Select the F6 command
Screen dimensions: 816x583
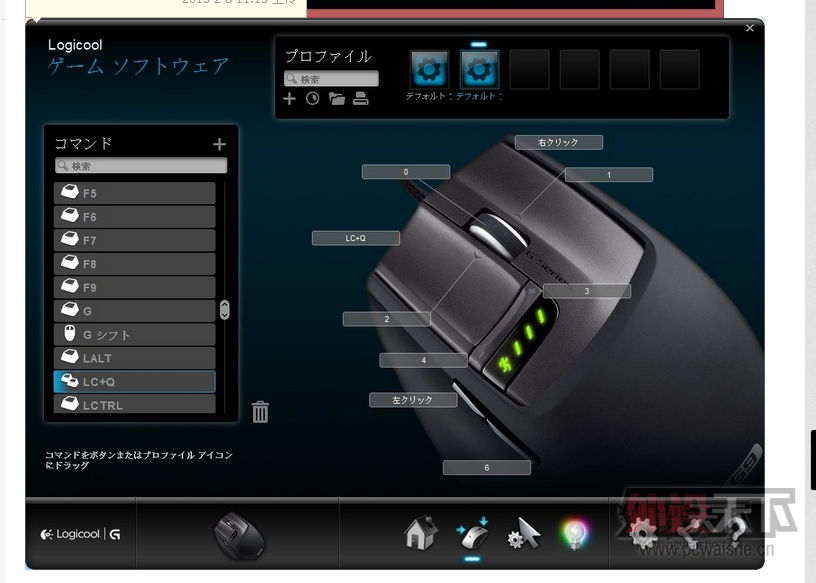click(x=135, y=217)
